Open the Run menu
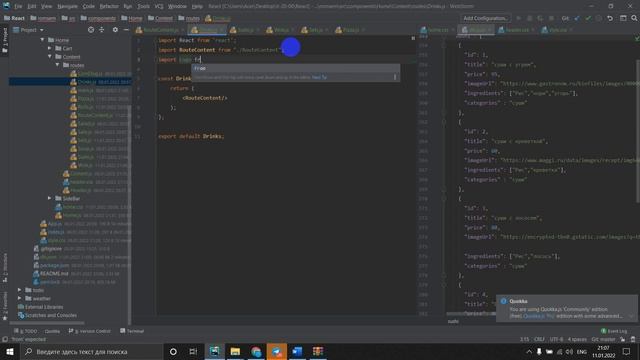The width and height of the screenshot is (640, 360). 128,7
